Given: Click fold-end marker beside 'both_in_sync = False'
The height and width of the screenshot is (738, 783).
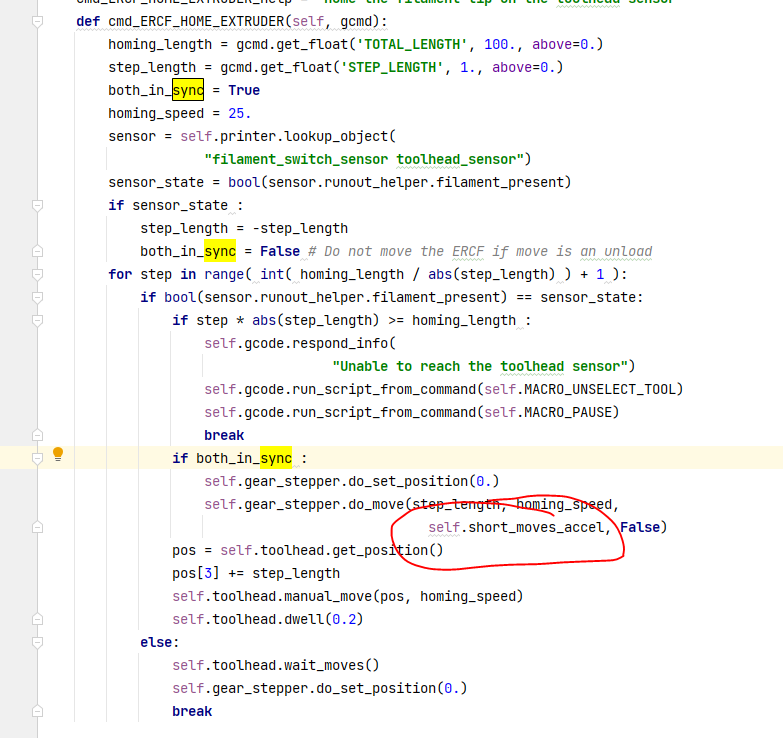Looking at the screenshot, I should pyautogui.click(x=37, y=251).
